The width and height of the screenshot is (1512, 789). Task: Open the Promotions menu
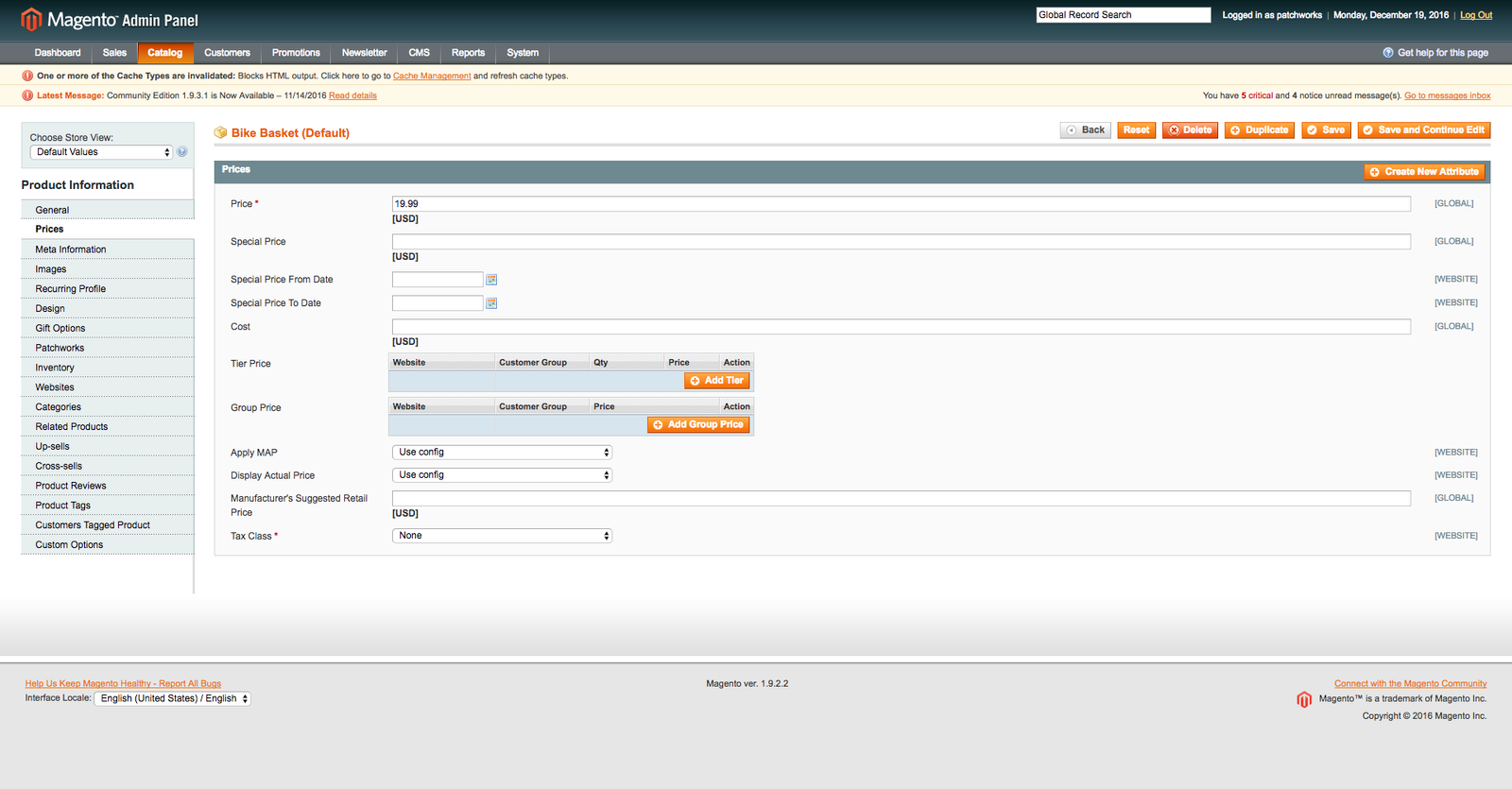pos(296,53)
